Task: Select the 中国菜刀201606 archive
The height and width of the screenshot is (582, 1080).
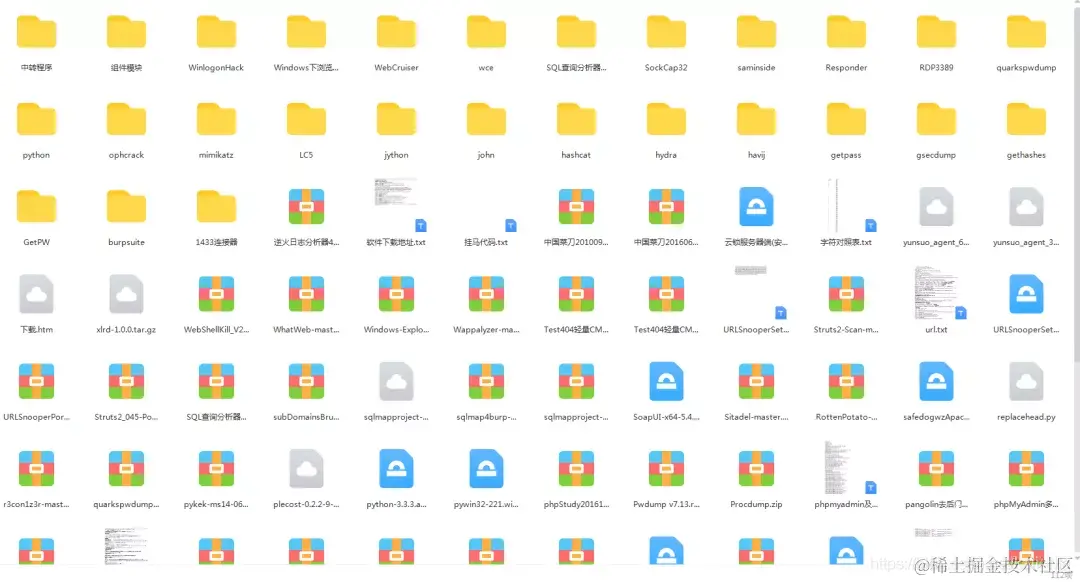Action: [x=666, y=207]
